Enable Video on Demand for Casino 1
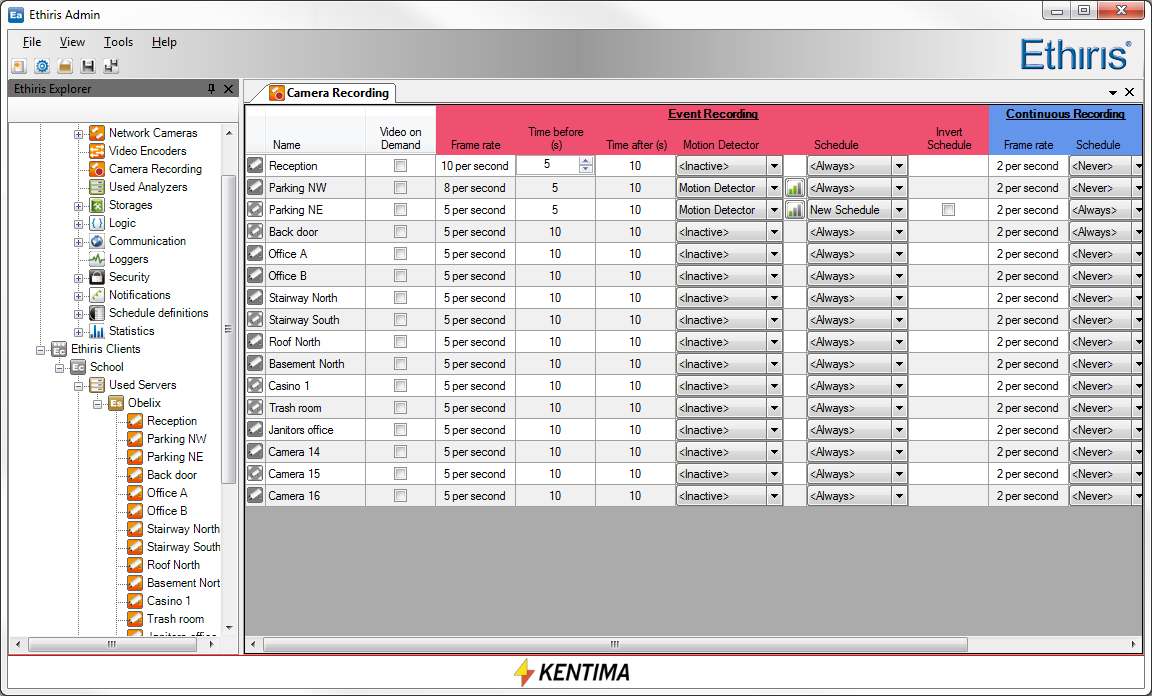 400,386
